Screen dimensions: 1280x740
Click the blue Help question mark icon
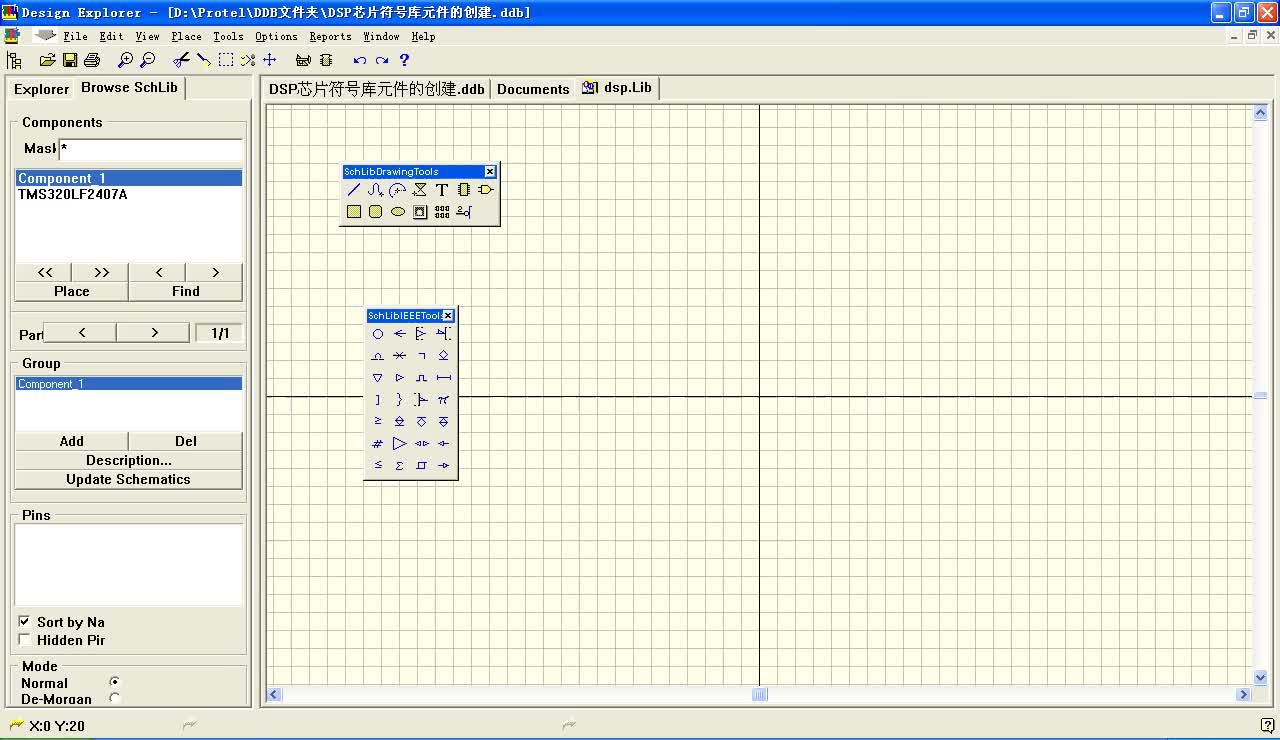(404, 61)
